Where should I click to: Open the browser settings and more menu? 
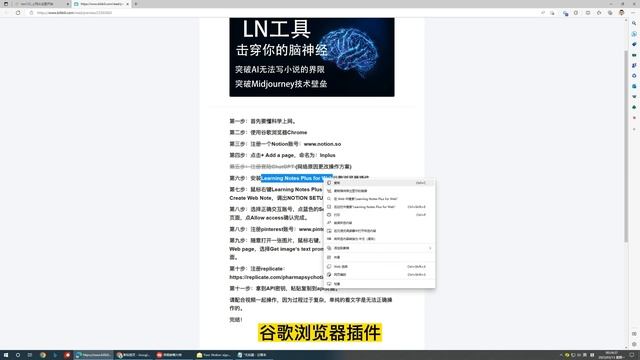coord(633,13)
